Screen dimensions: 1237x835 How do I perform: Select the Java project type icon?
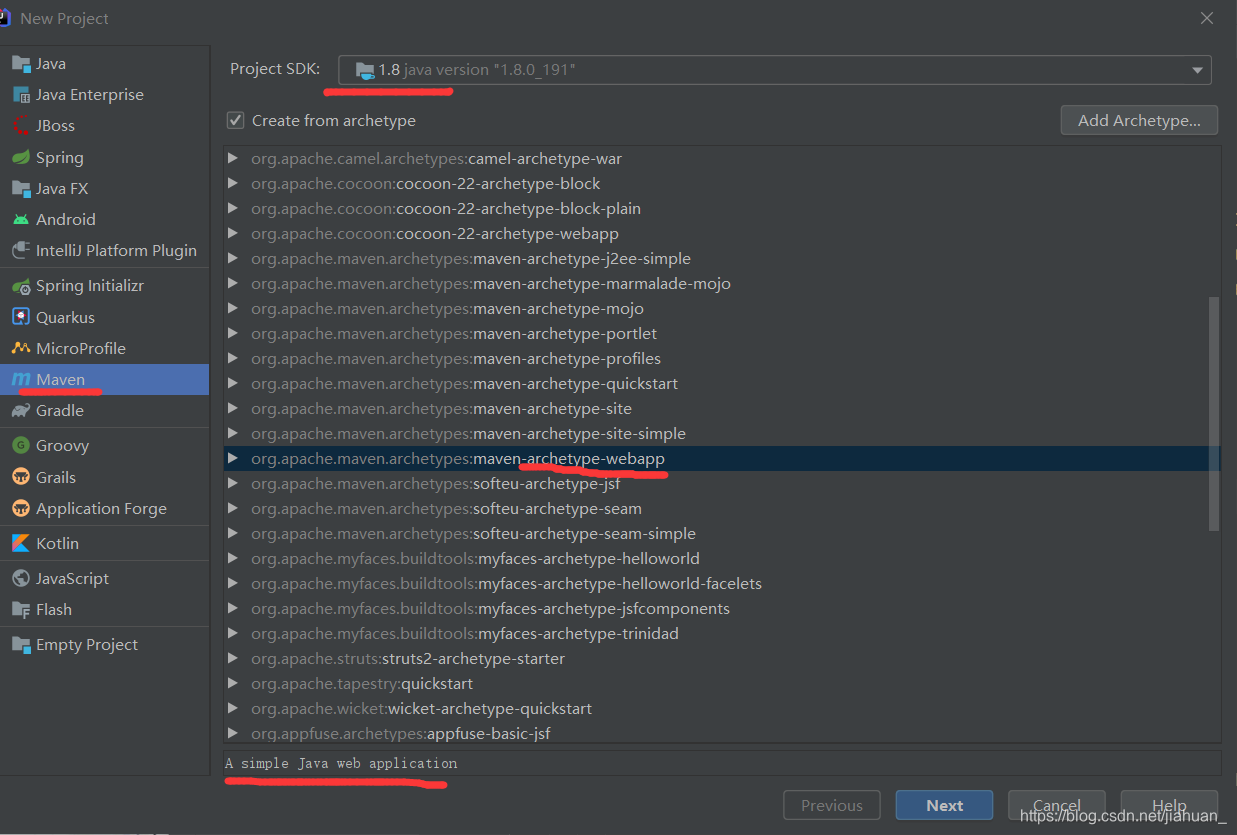(21, 64)
